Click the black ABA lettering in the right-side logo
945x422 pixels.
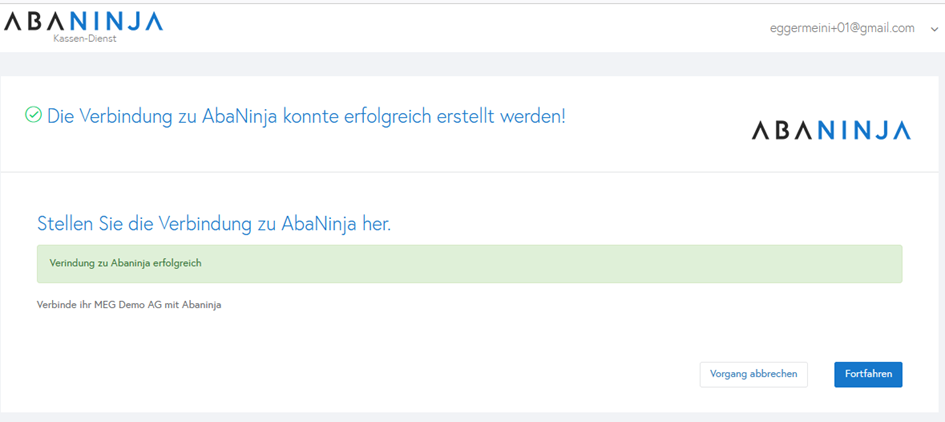[783, 130]
